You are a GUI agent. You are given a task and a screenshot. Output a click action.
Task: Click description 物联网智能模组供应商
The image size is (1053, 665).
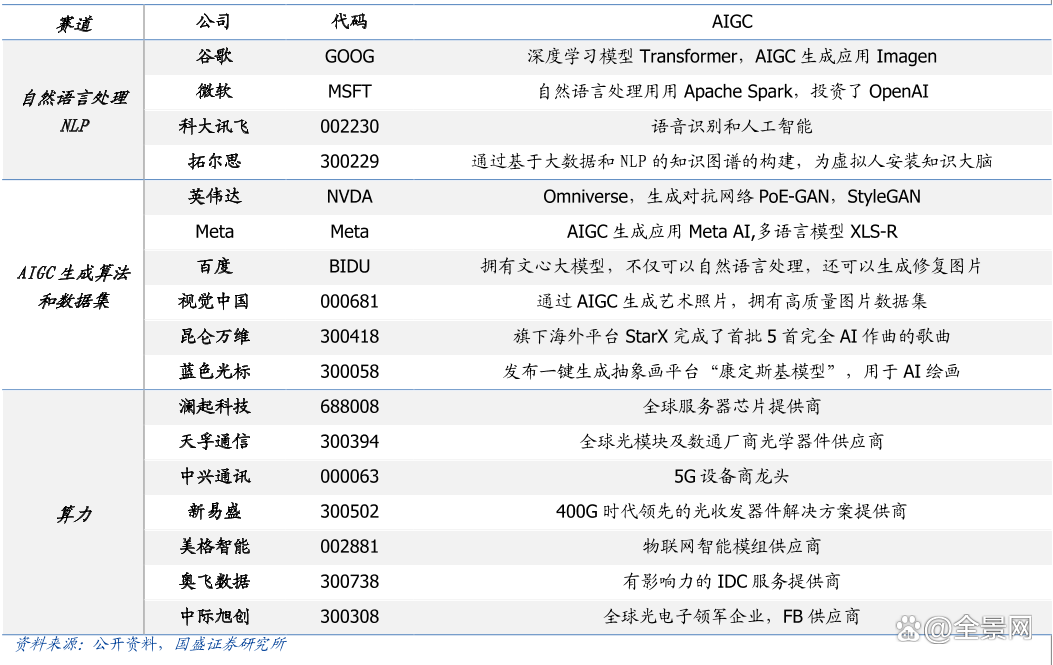point(732,546)
